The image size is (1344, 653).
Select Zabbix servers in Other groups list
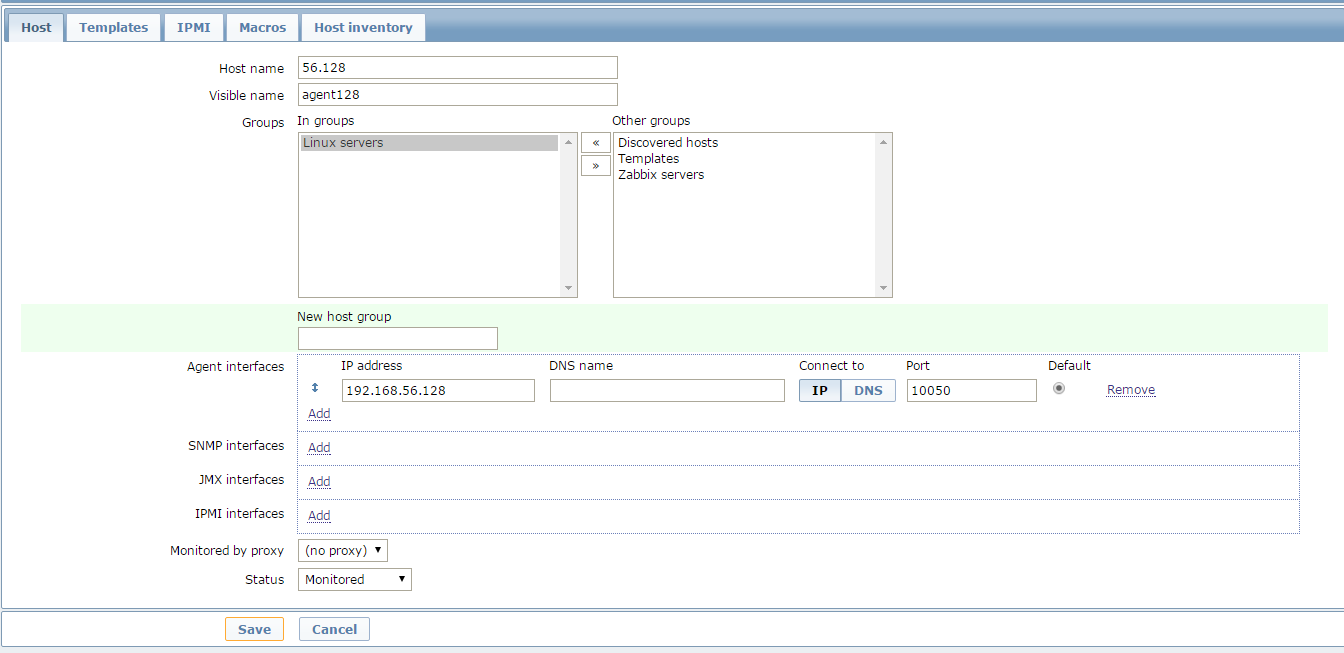[x=660, y=175]
